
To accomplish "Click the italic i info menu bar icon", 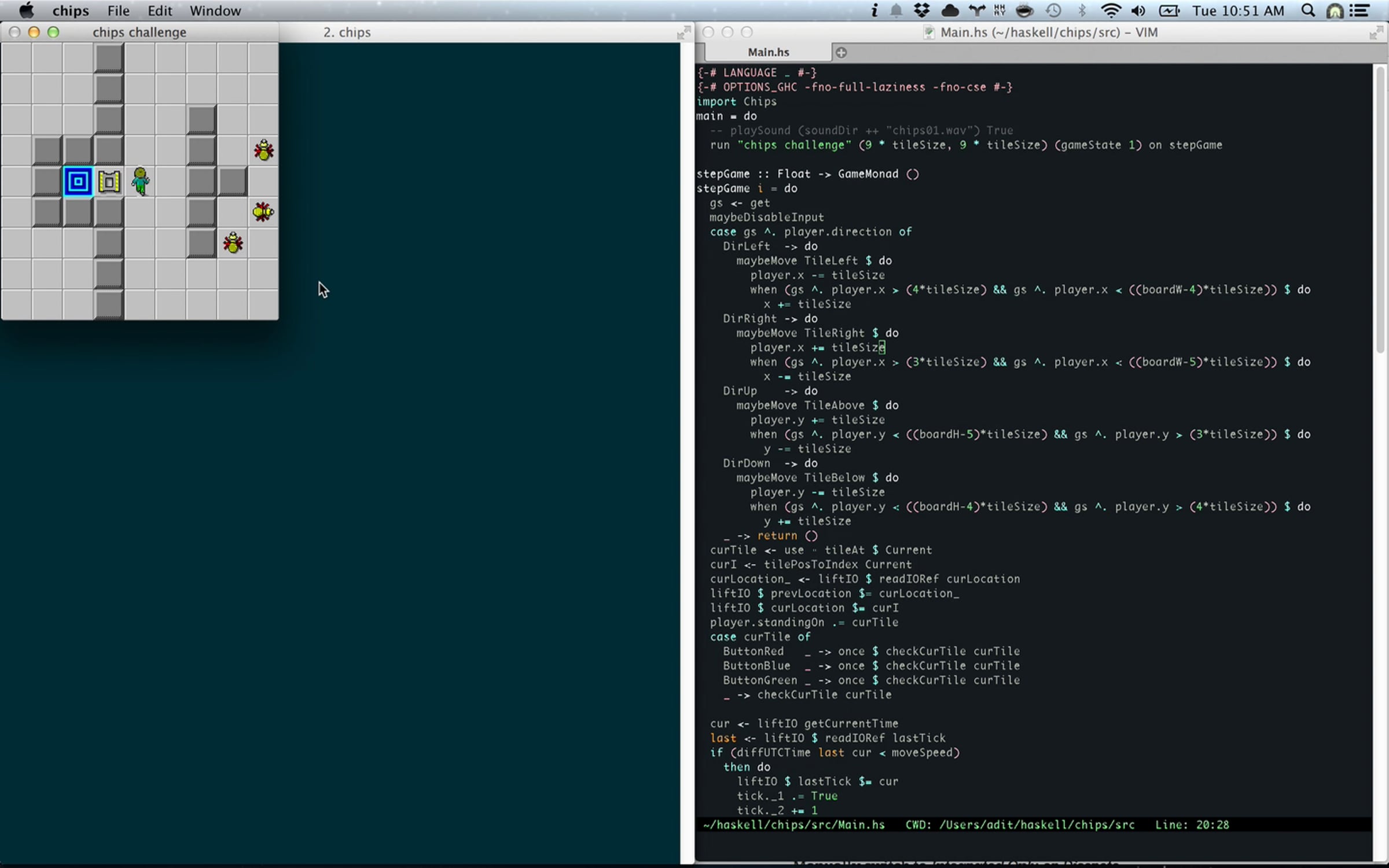I will (874, 10).
